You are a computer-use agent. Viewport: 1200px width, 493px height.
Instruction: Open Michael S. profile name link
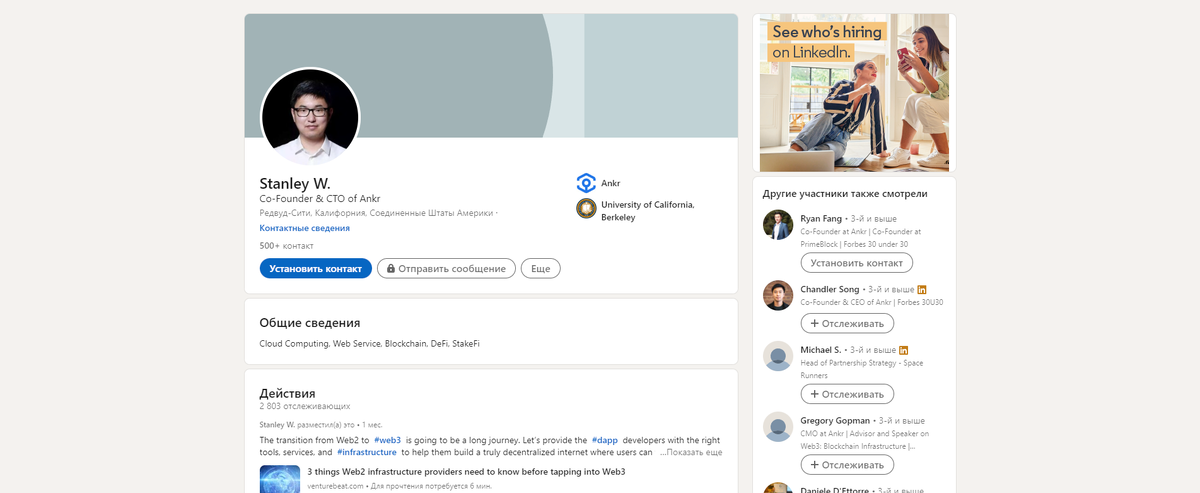click(x=820, y=349)
